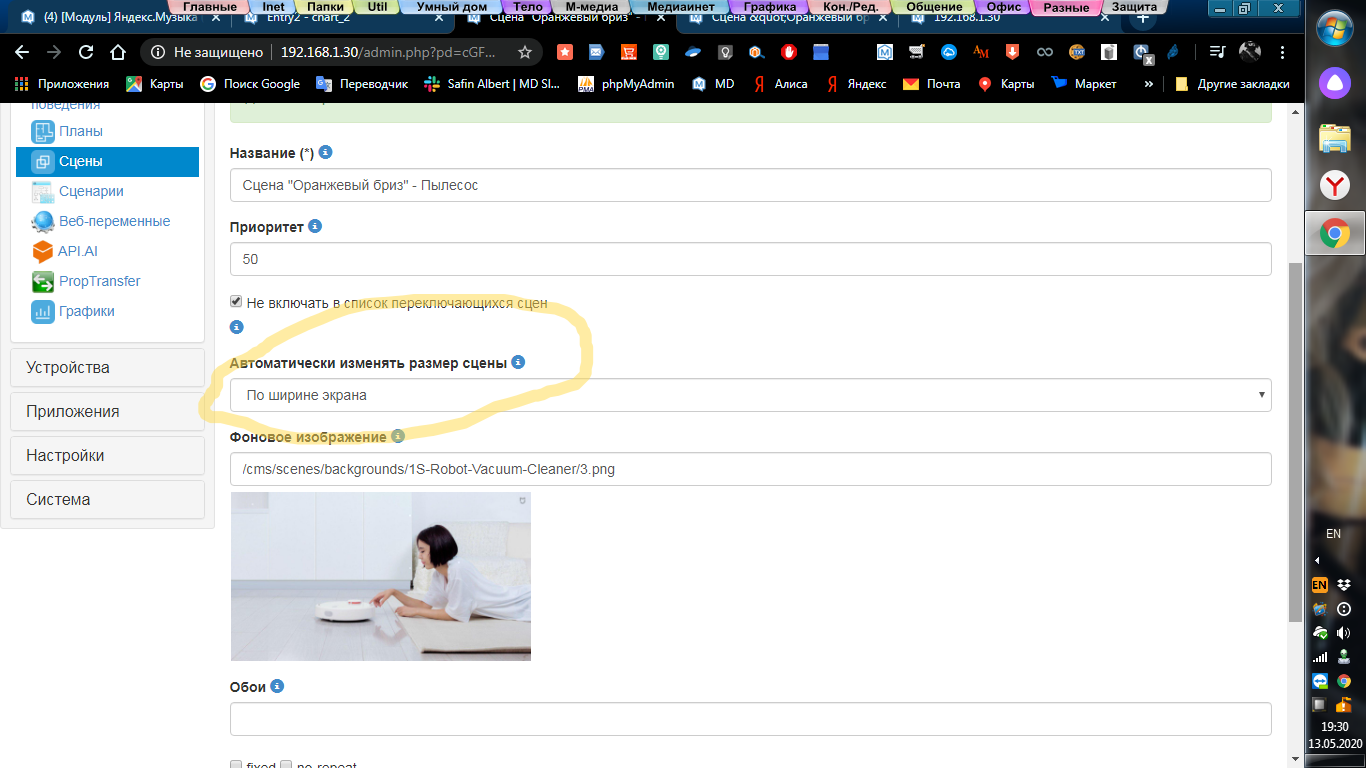Screen dimensions: 1366x768
Task: Open the Почта bookmark
Action: coord(932,84)
